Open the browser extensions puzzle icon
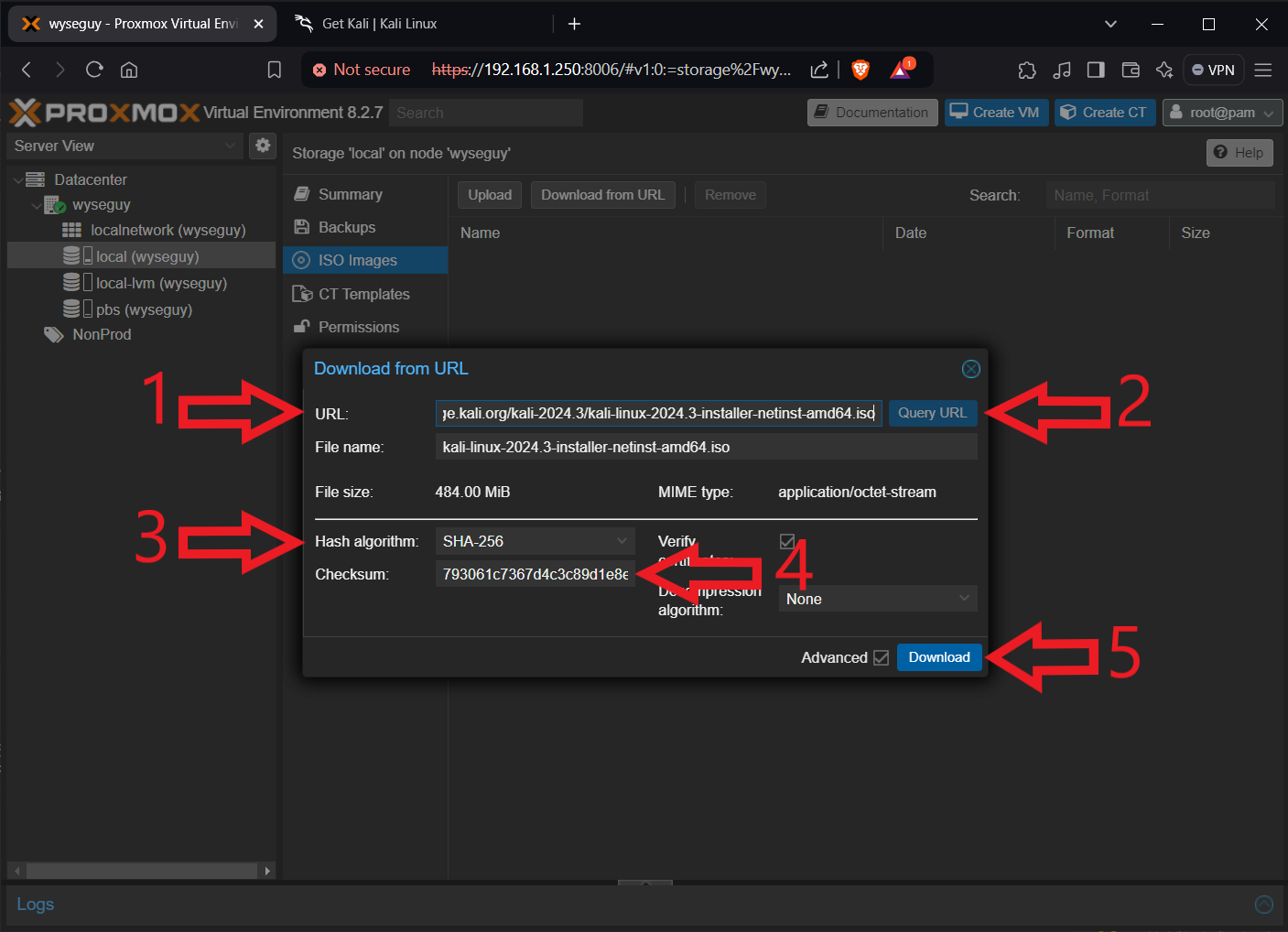The image size is (1288, 932). [x=1027, y=70]
